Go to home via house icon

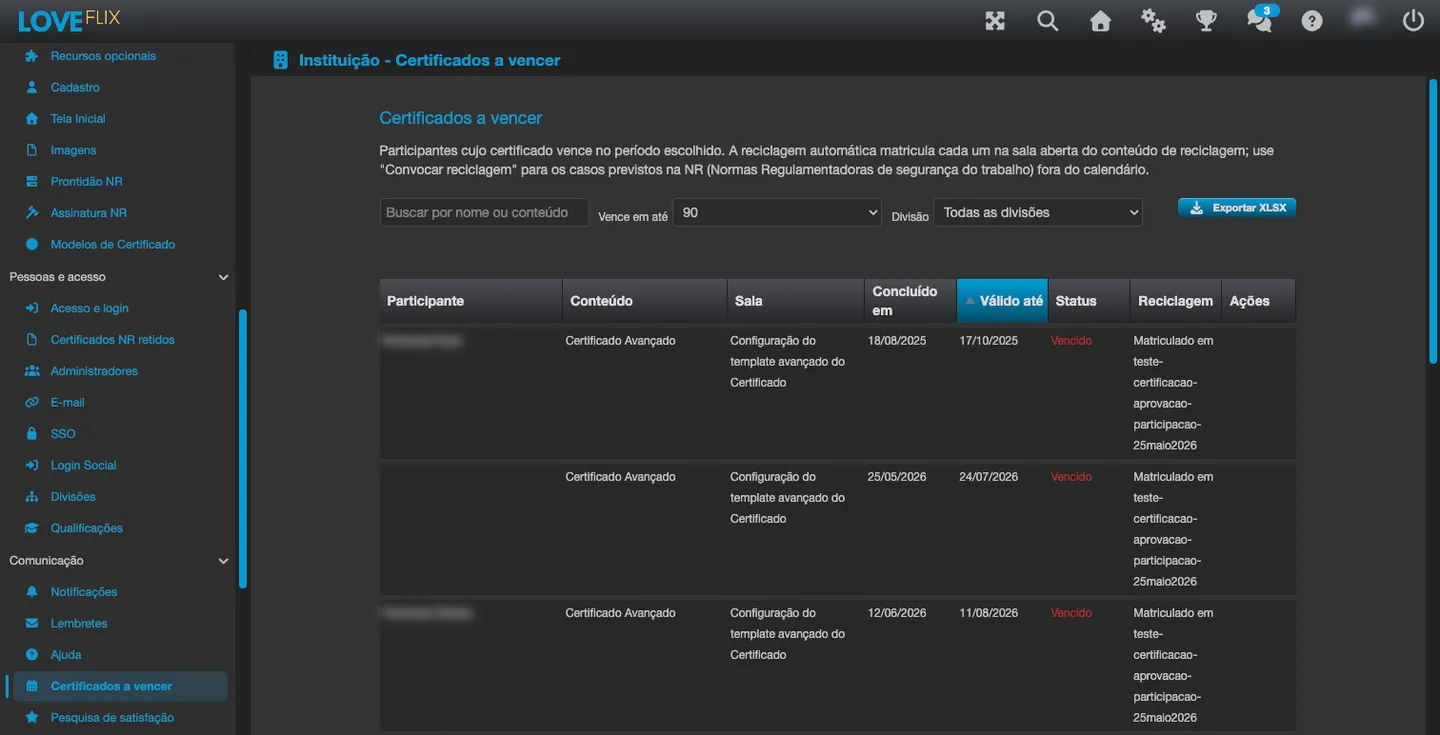click(1101, 20)
